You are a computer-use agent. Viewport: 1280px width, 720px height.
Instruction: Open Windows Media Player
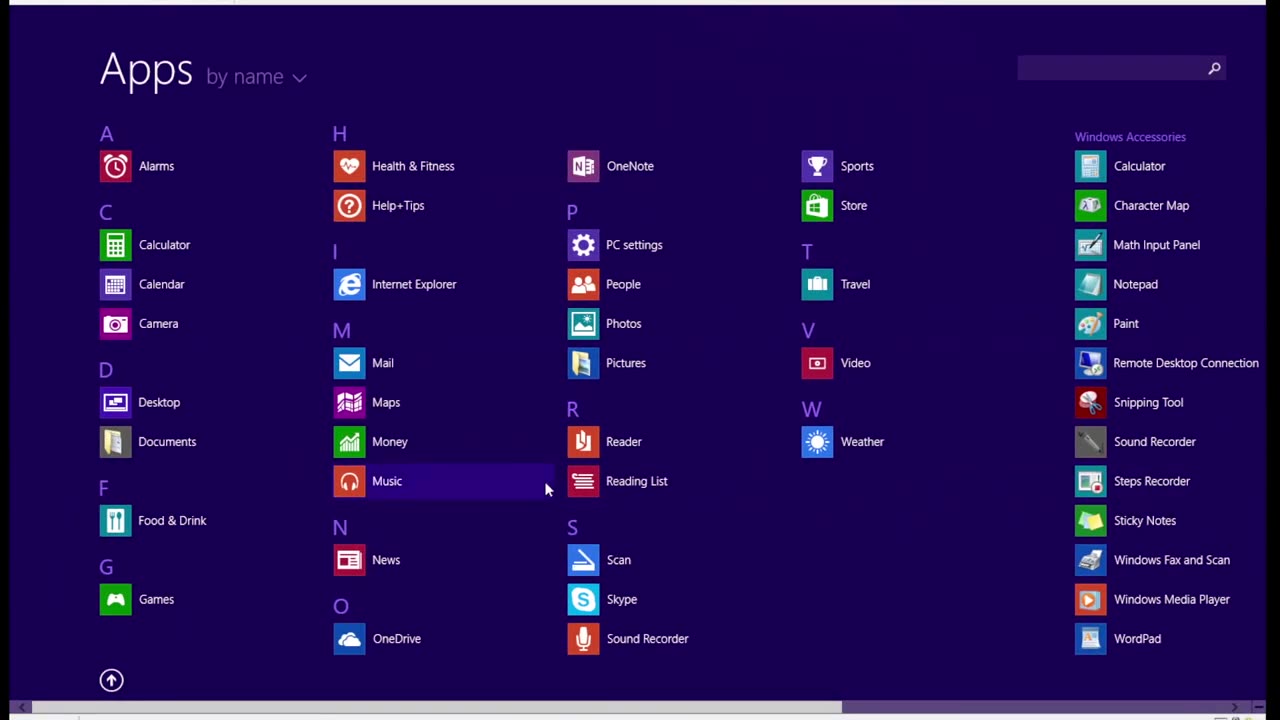[x=1091, y=599]
